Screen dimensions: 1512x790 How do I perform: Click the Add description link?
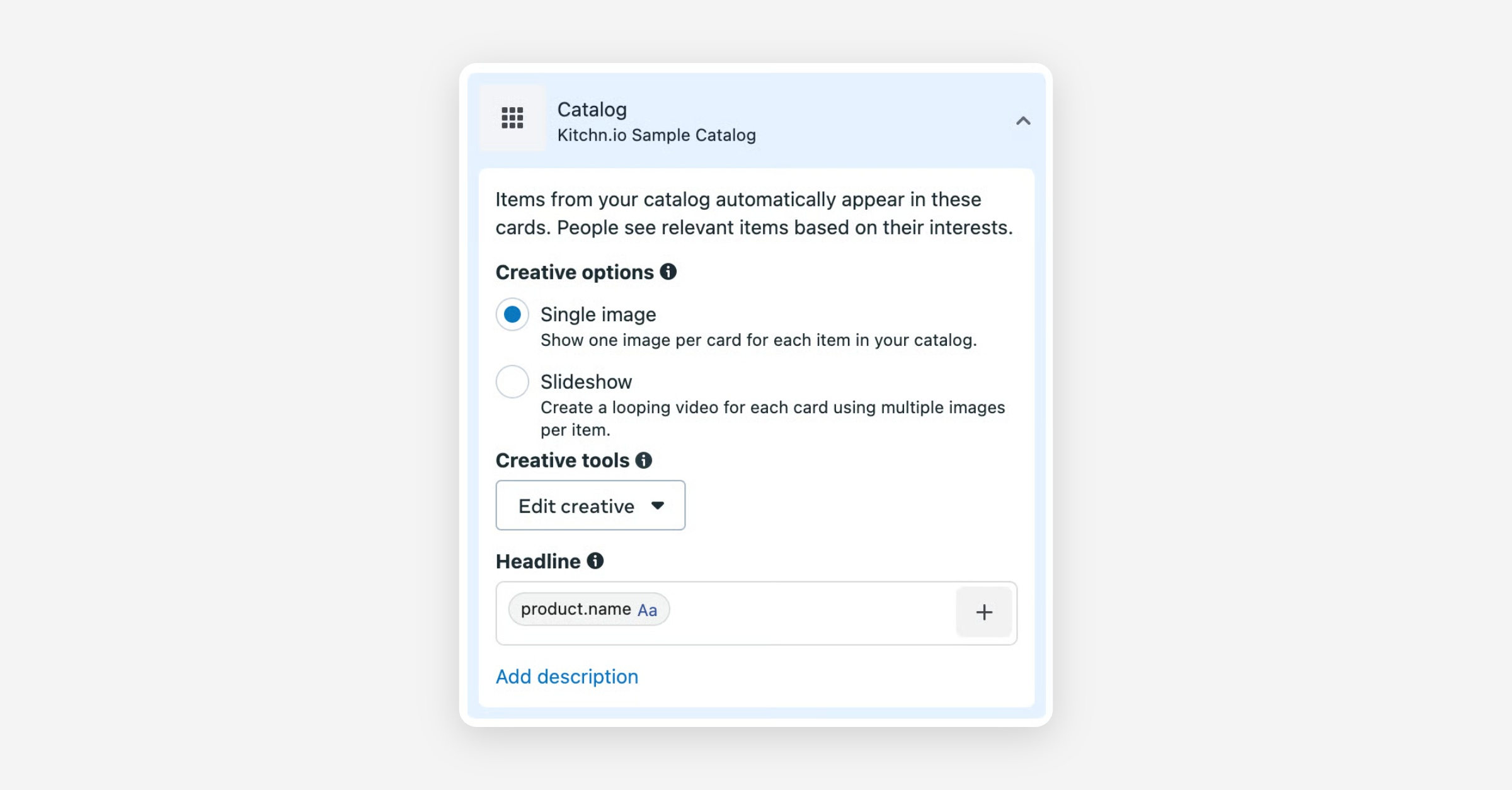coord(566,677)
